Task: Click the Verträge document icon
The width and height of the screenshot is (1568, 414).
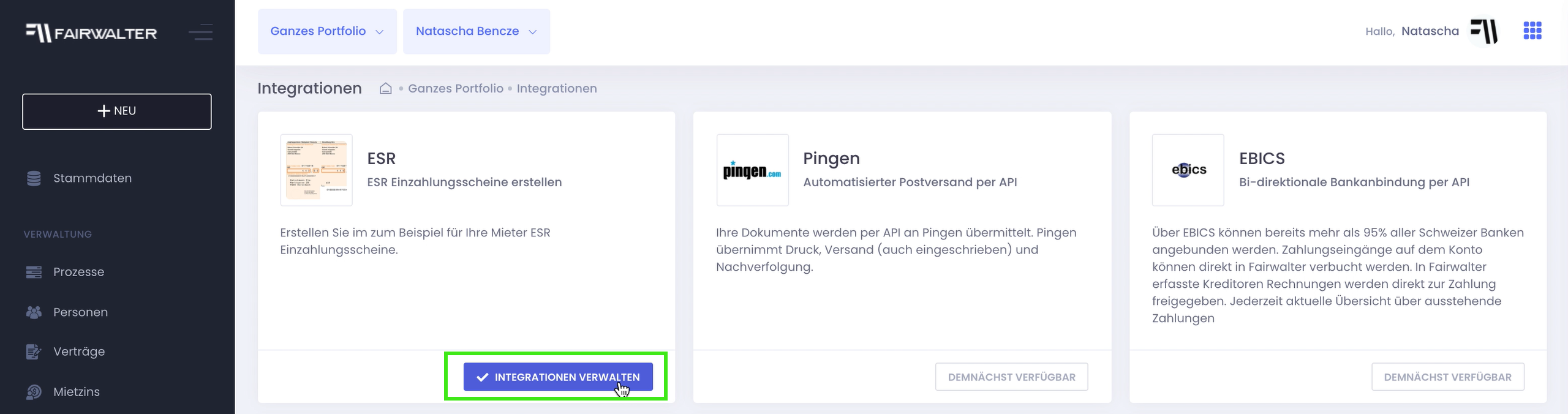Action: pos(34,352)
